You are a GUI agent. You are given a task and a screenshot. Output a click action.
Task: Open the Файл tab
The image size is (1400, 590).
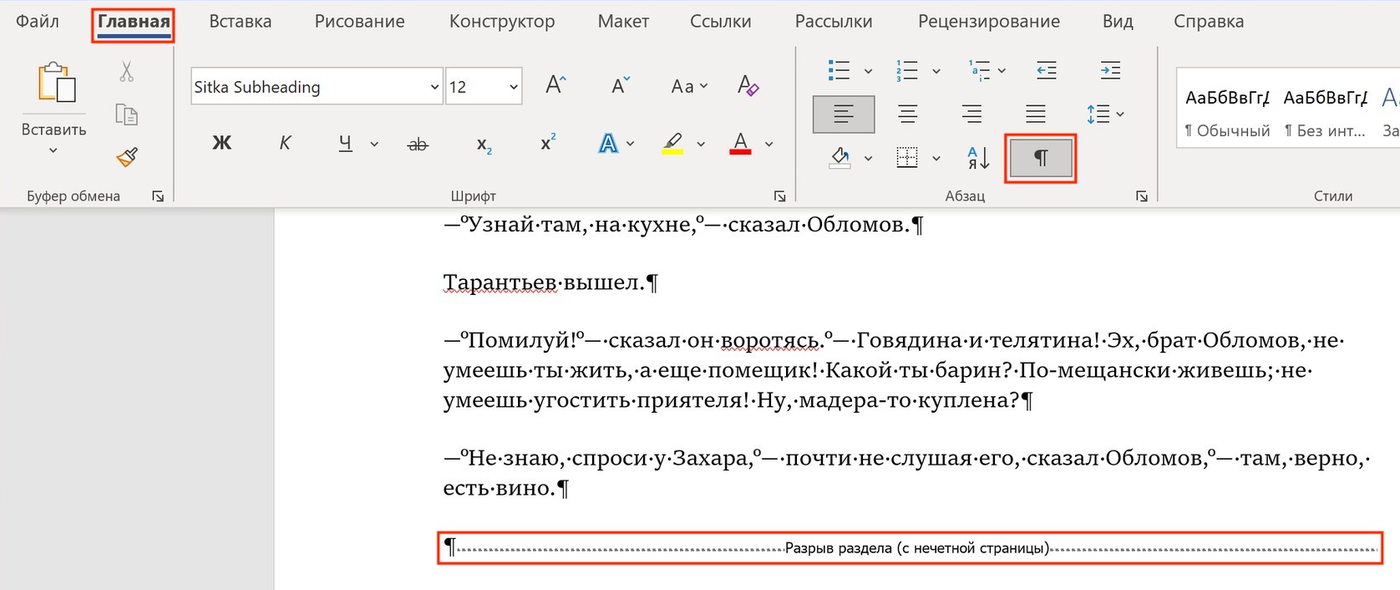tap(37, 21)
